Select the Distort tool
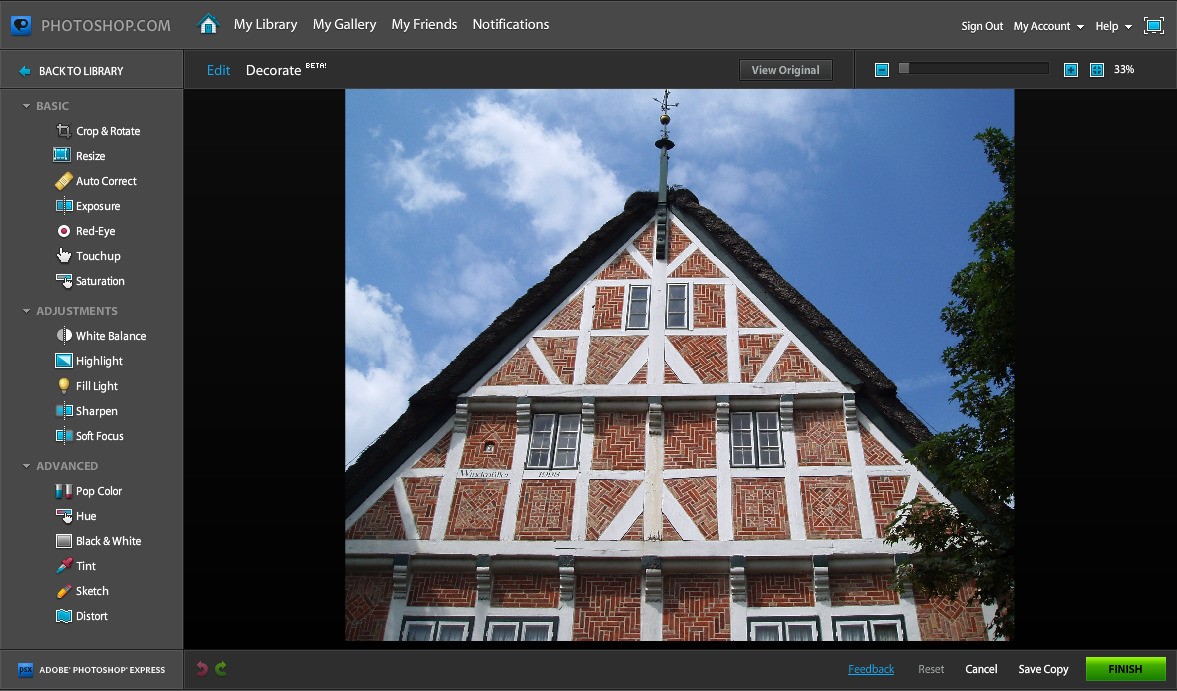This screenshot has width=1177, height=691. click(x=91, y=616)
